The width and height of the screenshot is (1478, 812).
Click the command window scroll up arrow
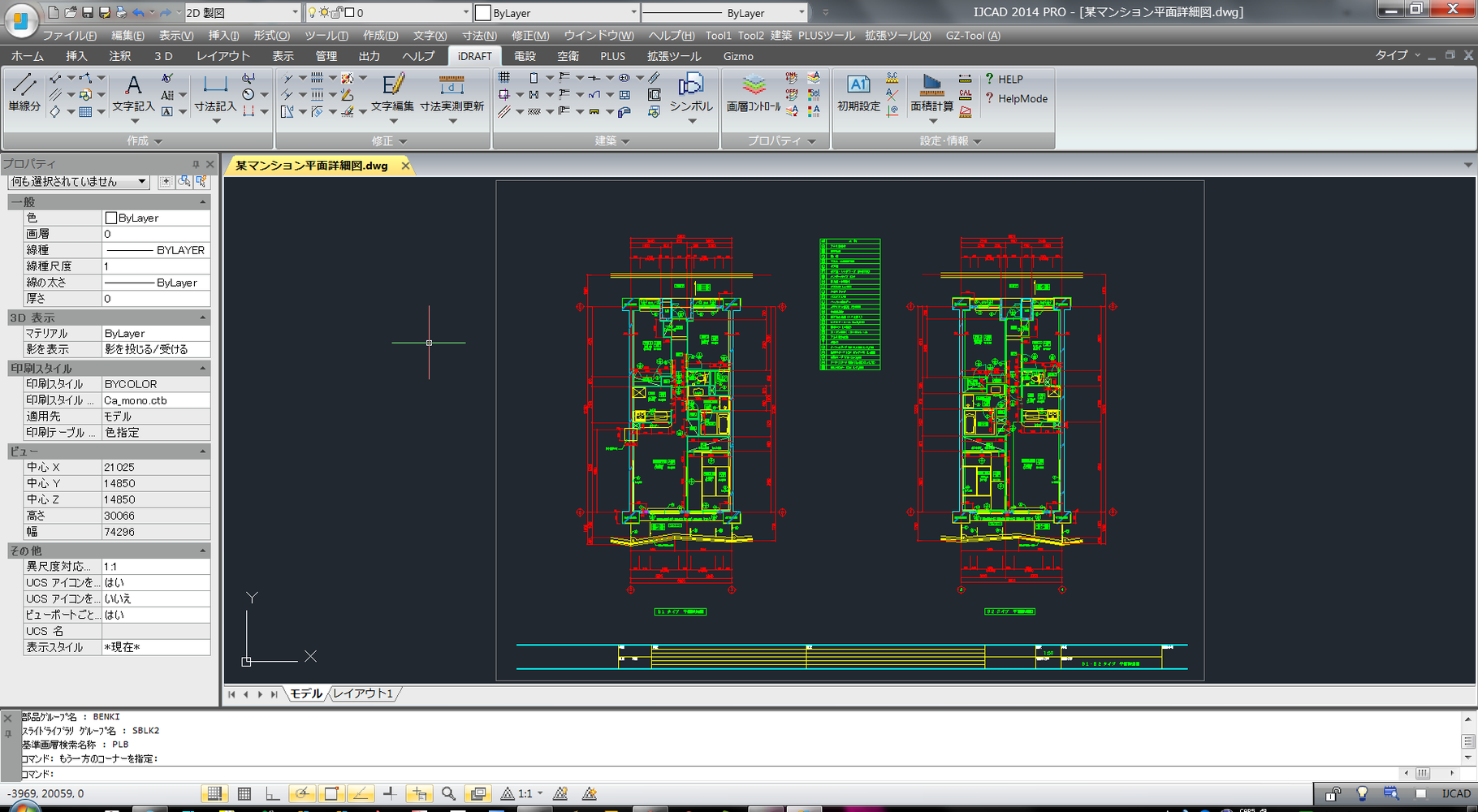tap(1468, 719)
